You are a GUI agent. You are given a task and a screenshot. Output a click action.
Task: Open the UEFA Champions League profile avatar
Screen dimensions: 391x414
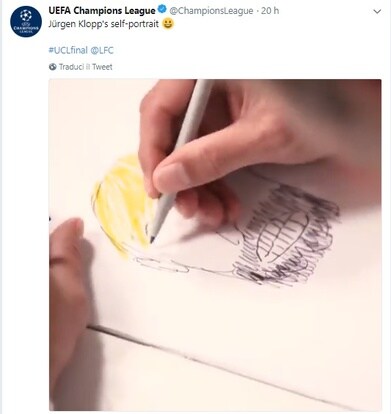pyautogui.click(x=26, y=21)
